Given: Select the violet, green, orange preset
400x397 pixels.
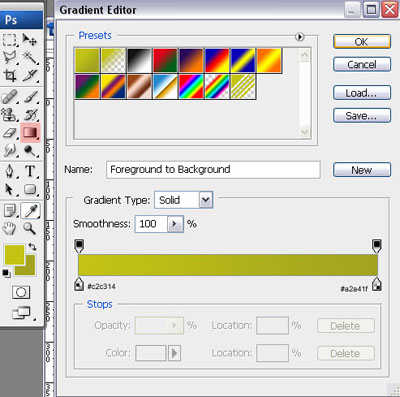Looking at the screenshot, I should tap(87, 87).
